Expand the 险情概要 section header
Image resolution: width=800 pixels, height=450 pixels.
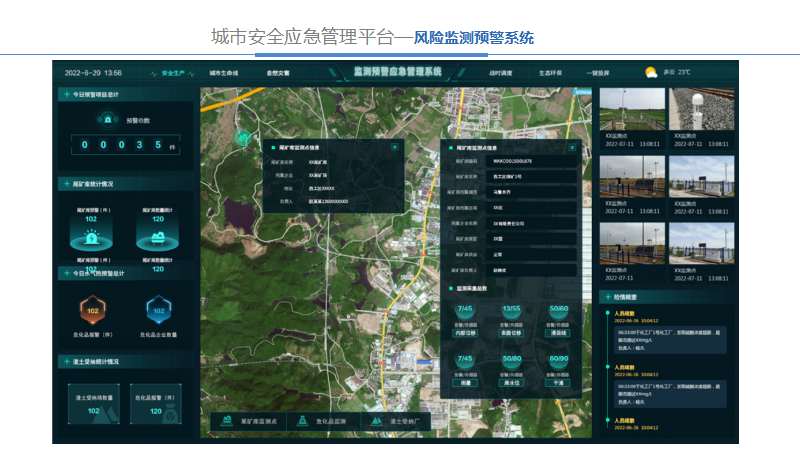click(625, 297)
